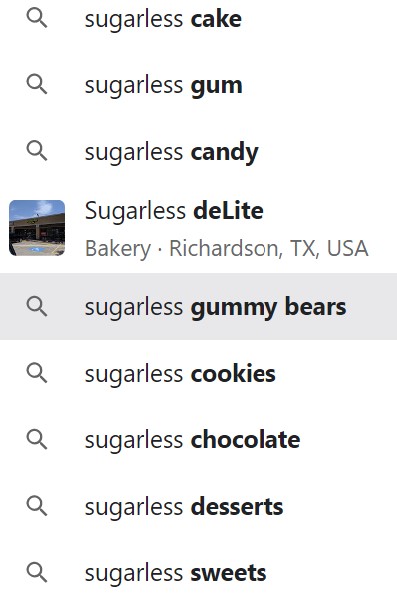
Task: Select the sugarless cookies suggestion
Action: (198, 373)
